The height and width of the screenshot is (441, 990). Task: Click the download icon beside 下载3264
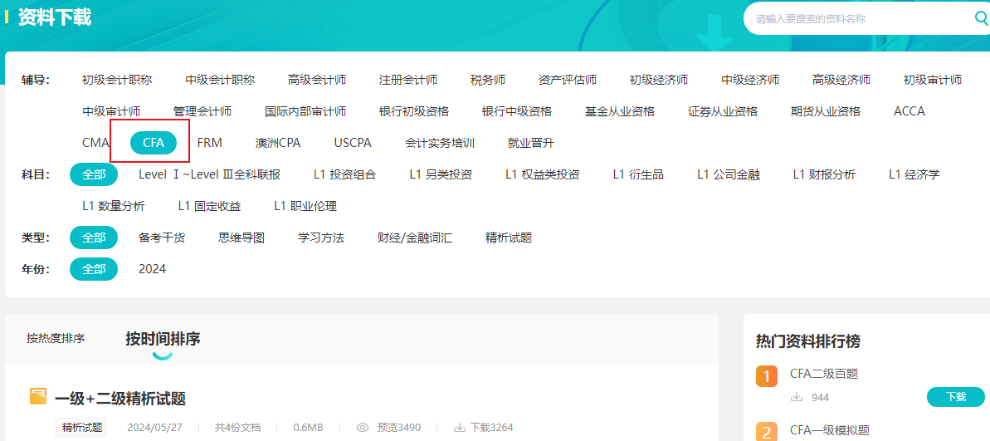459,428
